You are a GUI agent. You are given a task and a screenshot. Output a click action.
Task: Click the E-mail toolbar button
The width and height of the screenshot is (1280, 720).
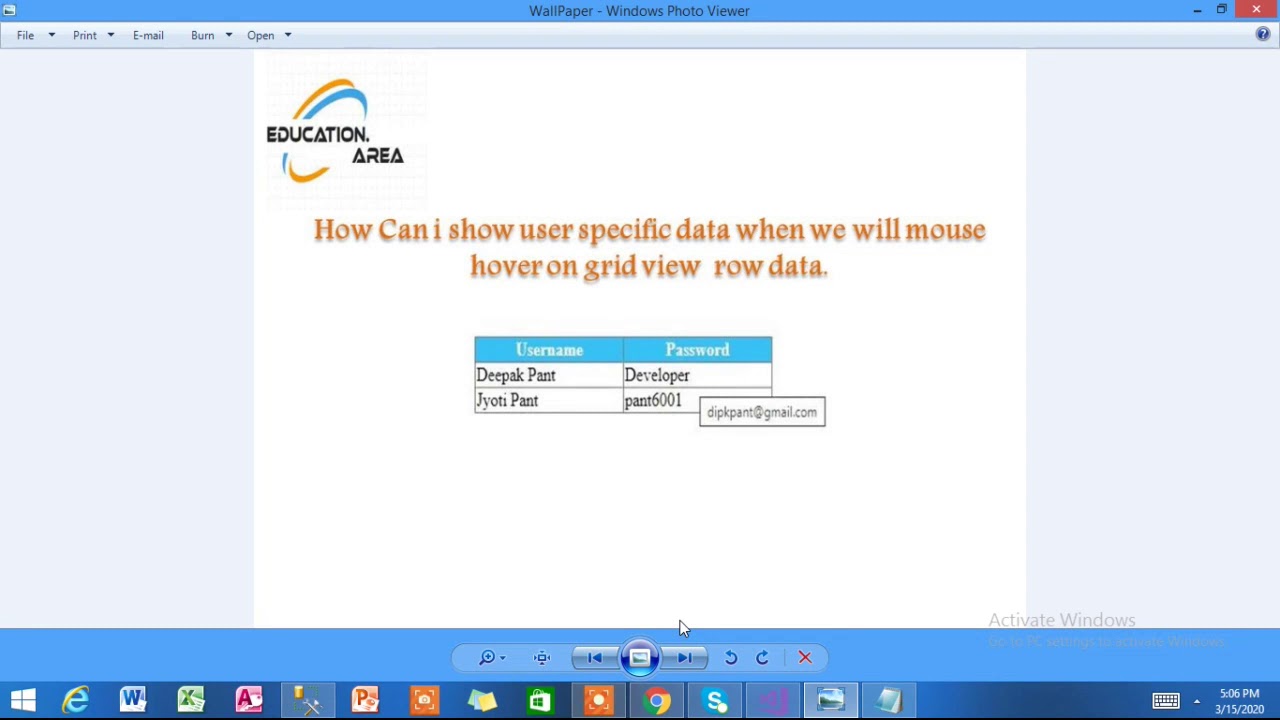(148, 35)
